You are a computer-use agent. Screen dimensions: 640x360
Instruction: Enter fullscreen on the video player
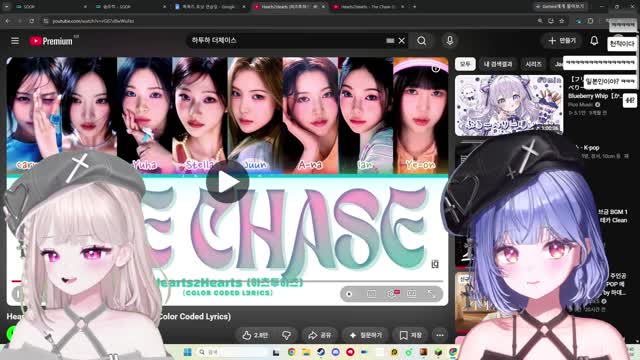pos(431,293)
